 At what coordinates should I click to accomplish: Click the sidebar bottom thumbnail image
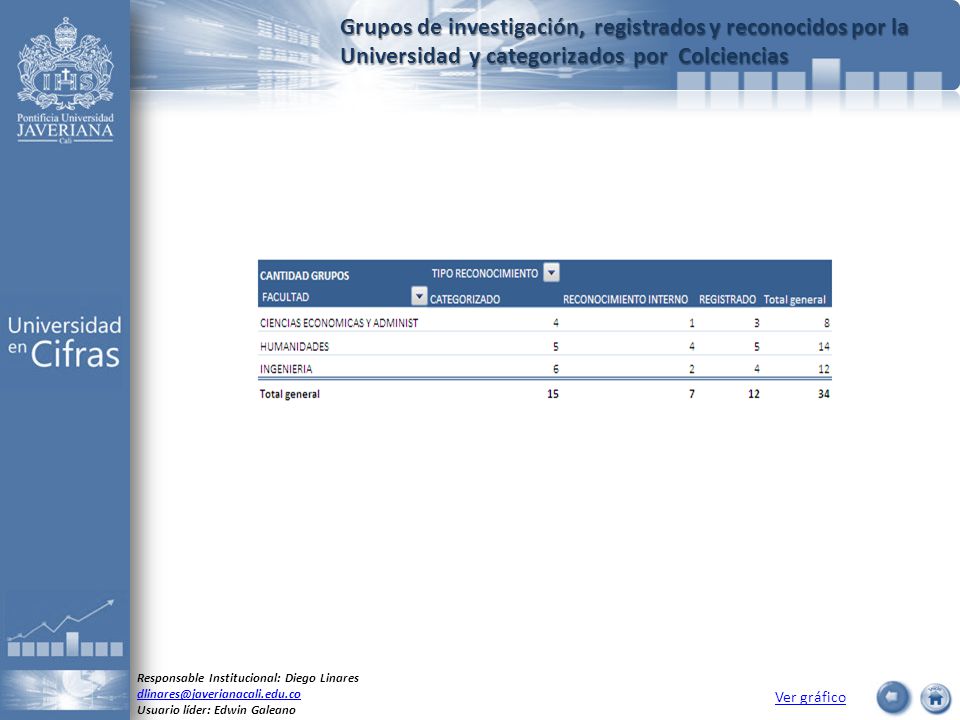point(64,690)
